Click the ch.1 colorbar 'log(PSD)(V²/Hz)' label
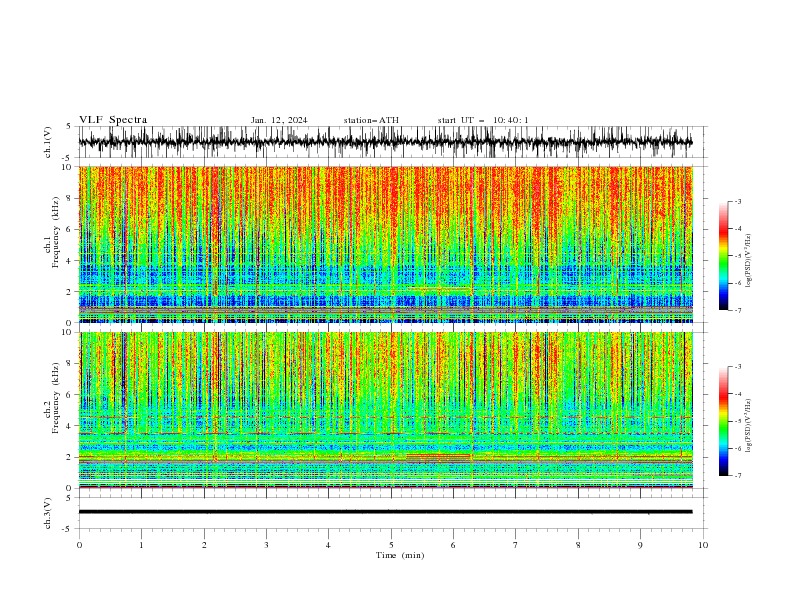 click(x=748, y=261)
